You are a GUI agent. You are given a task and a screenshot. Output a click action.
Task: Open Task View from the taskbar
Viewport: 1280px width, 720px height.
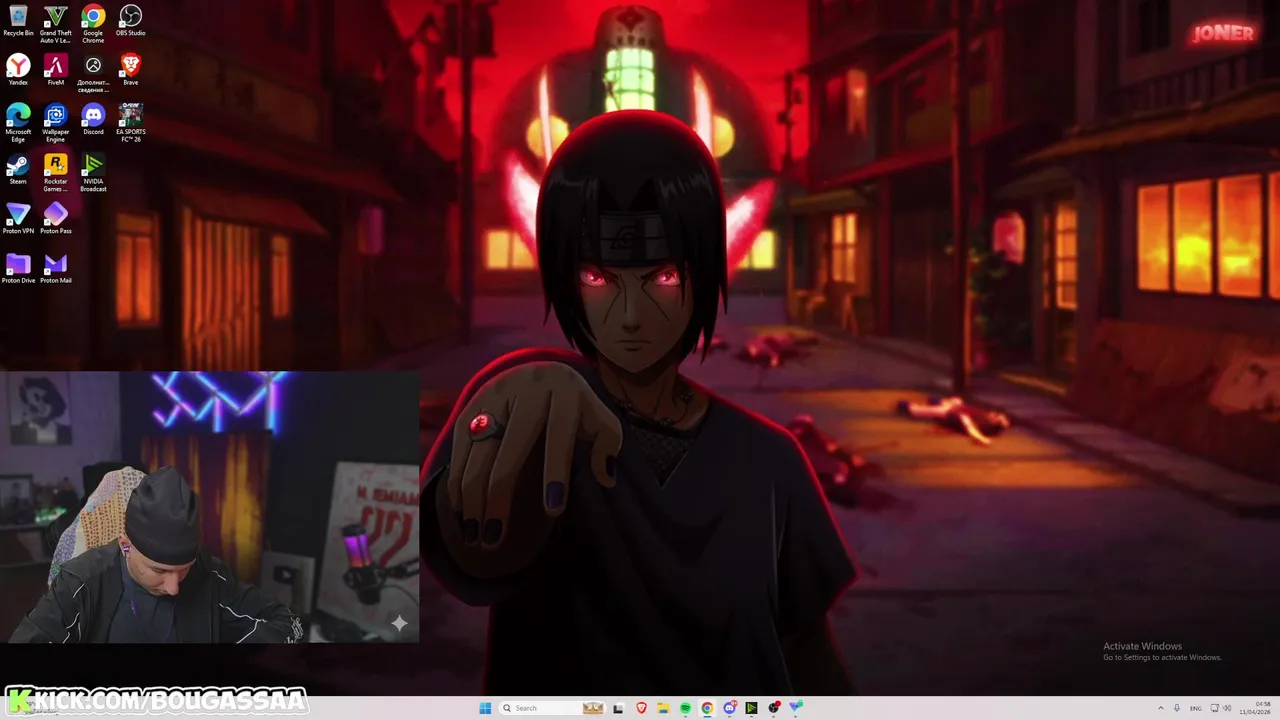point(618,708)
